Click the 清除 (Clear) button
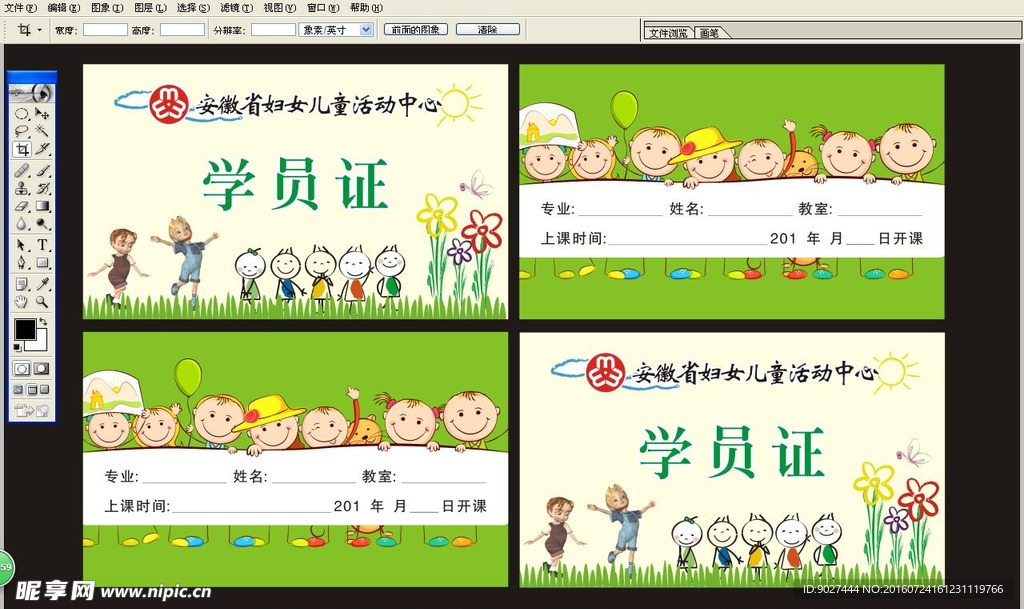Viewport: 1024px width, 609px height. pos(487,29)
